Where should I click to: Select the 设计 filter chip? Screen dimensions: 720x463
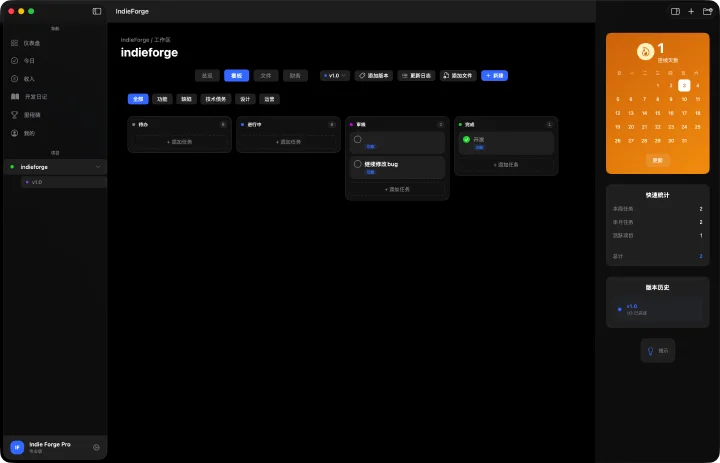click(x=245, y=99)
